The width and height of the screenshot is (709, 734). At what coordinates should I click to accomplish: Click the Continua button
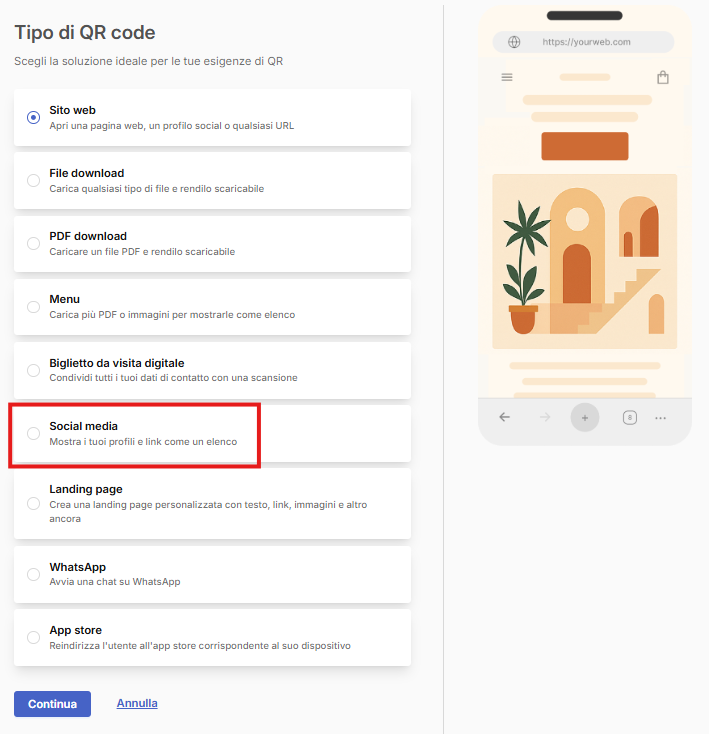52,704
